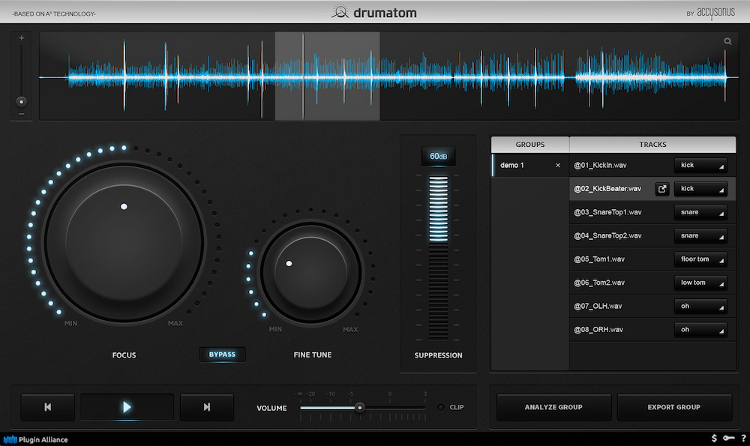Select the @06_Tom2.wav track

pos(652,282)
